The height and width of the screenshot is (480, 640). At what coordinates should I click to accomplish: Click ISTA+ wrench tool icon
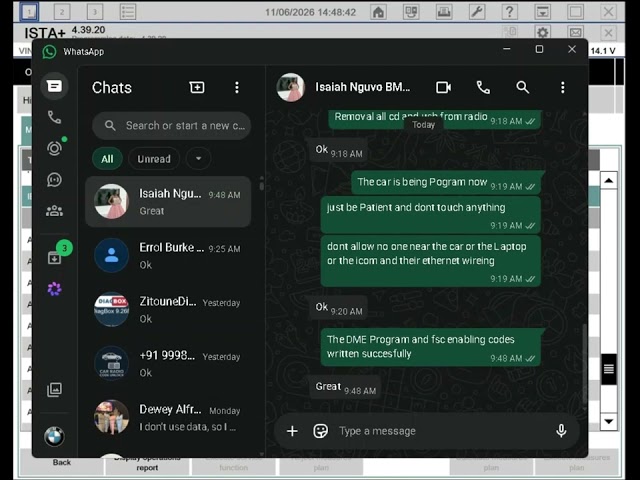(x=477, y=12)
